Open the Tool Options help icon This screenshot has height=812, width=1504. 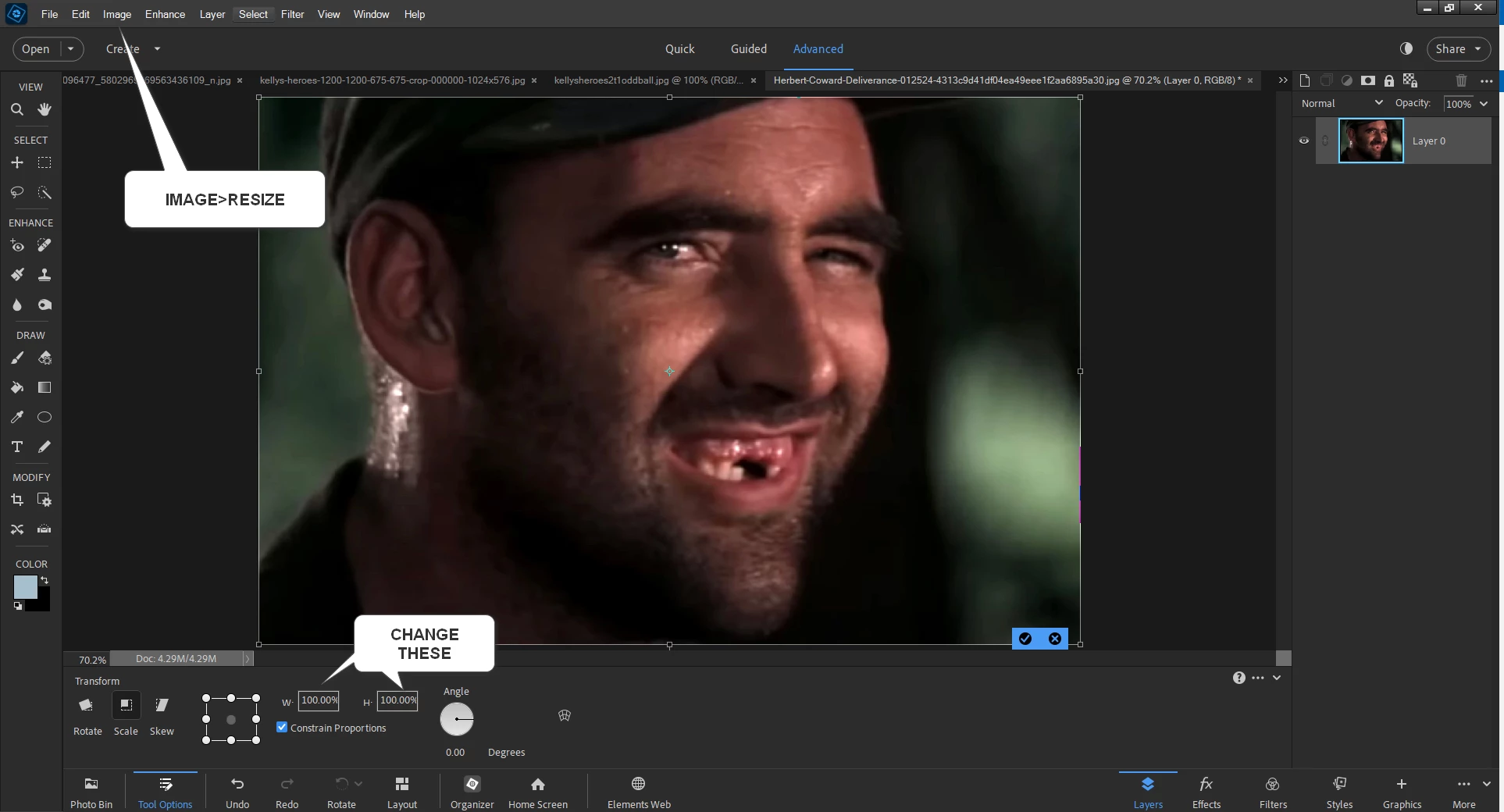1239,678
